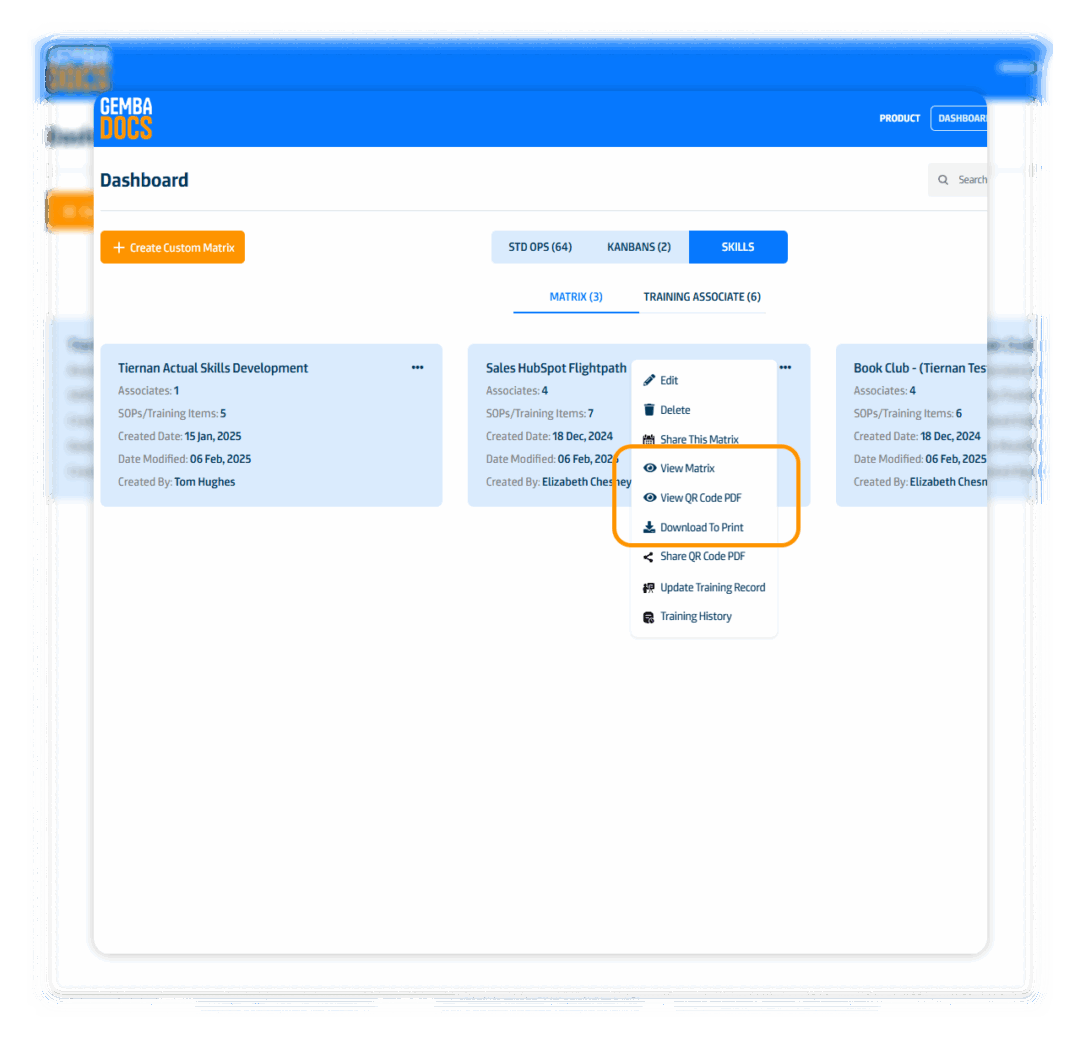The height and width of the screenshot is (1039, 1080).
Task: Click the Create Custom Matrix button
Action: tap(172, 248)
